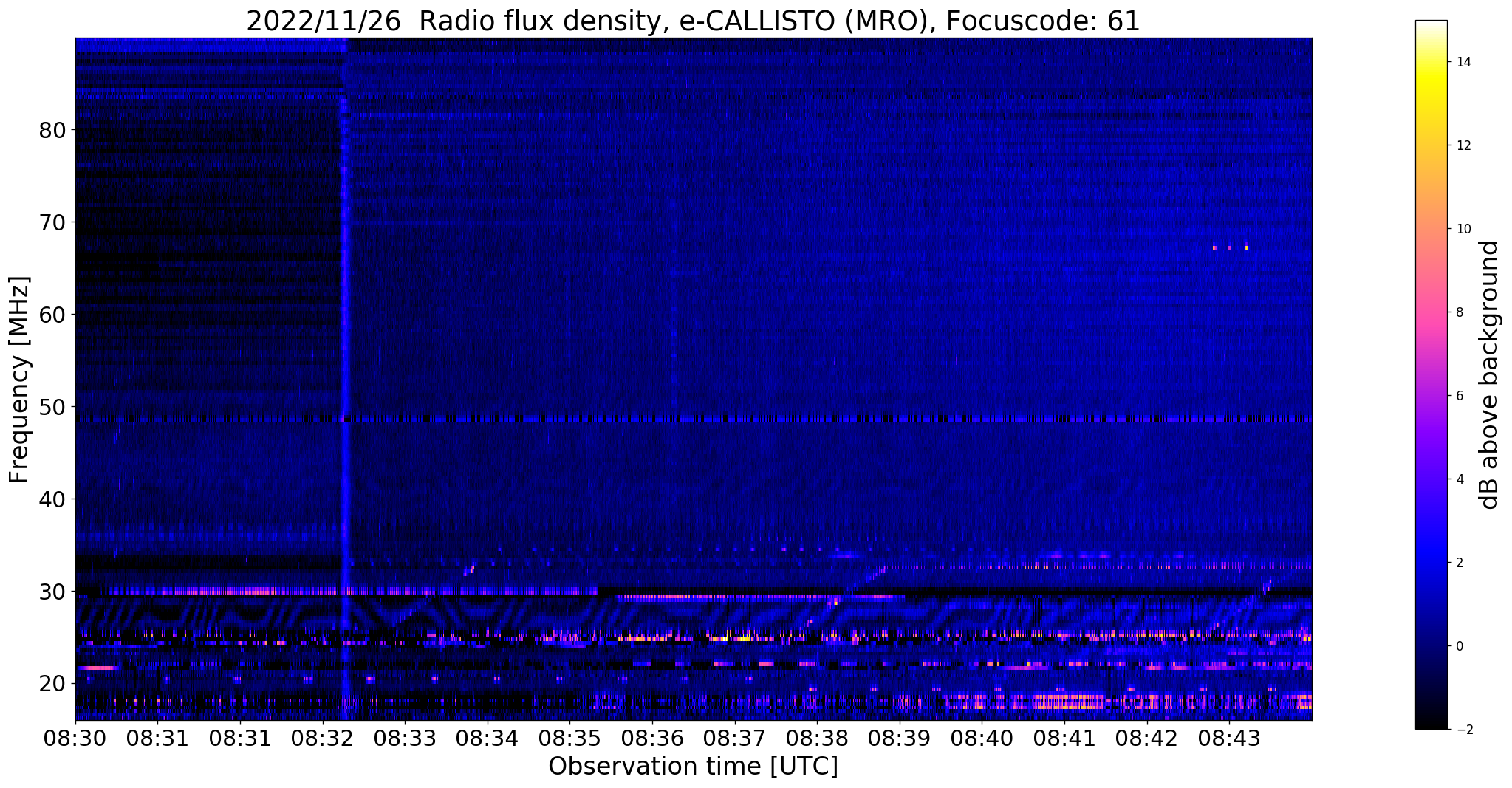Click the 08:40 time tick label
The width and height of the screenshot is (1512, 788).
[982, 738]
